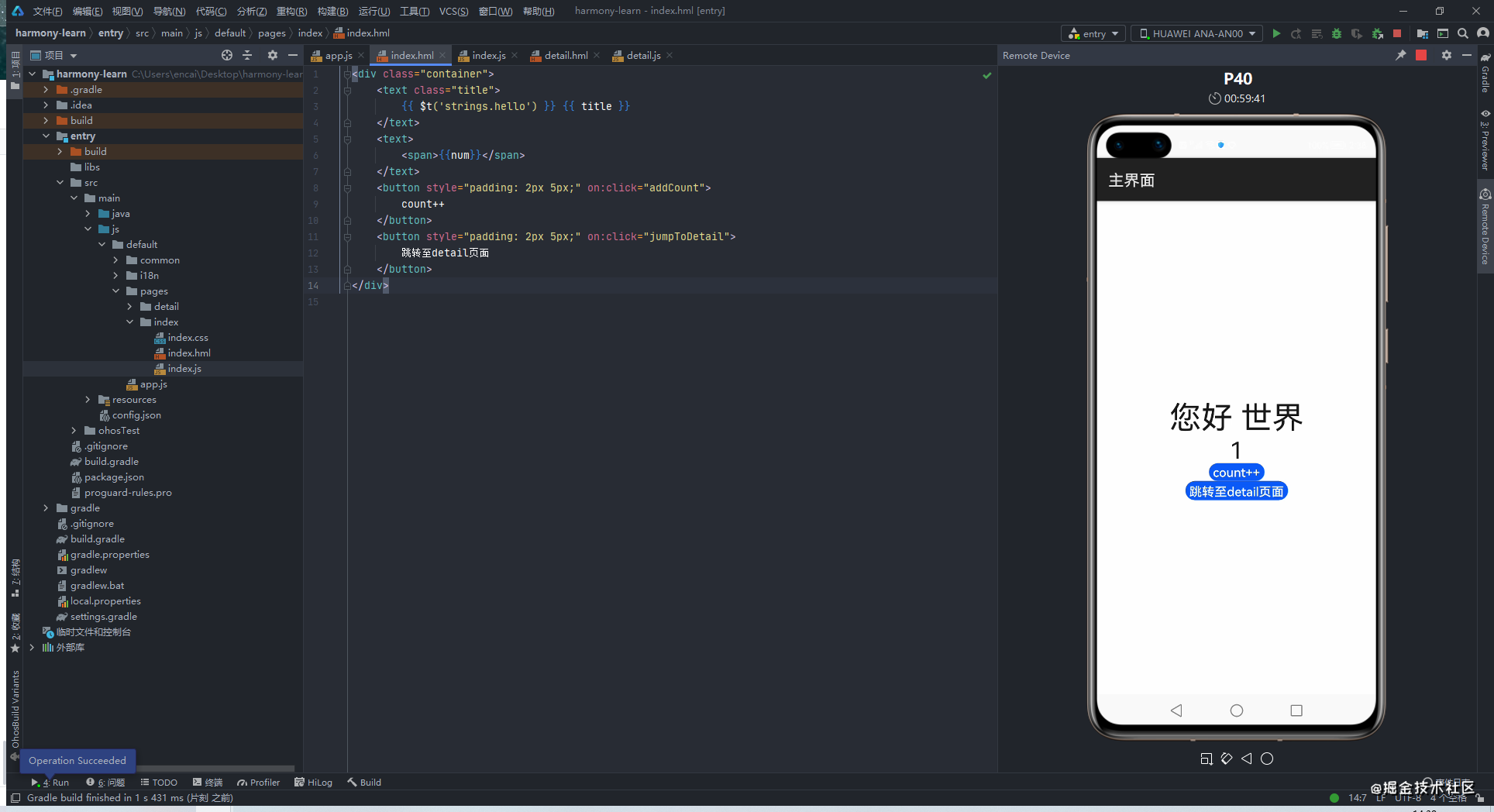Image resolution: width=1494 pixels, height=812 pixels.
Task: Open project structure icon in toolbar
Action: (x=1423, y=33)
